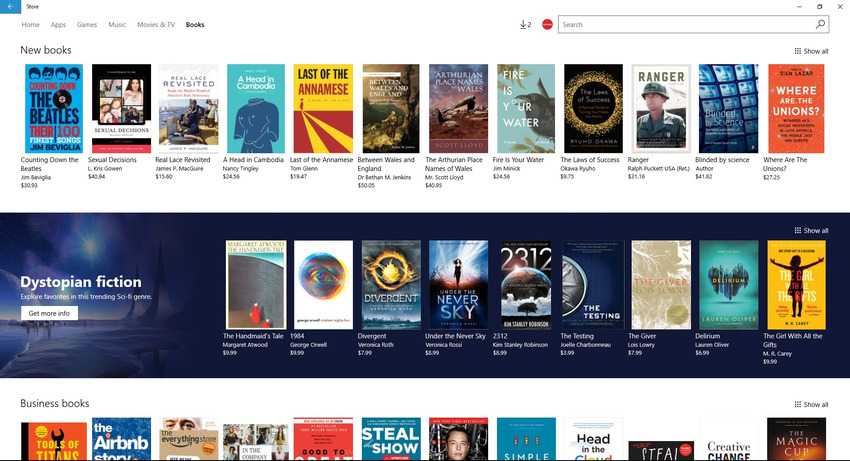Focus the Search text field
Screen dimensions: 850x461
click(x=686, y=24)
